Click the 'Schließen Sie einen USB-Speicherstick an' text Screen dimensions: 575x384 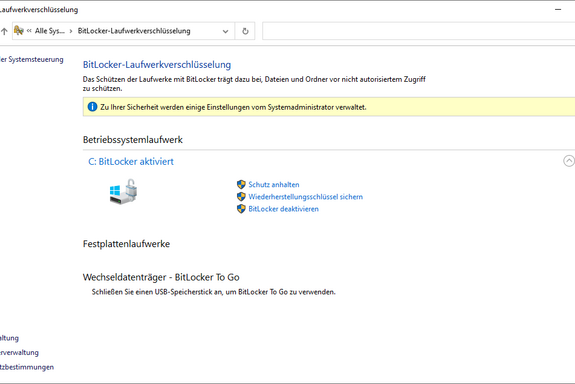213,292
